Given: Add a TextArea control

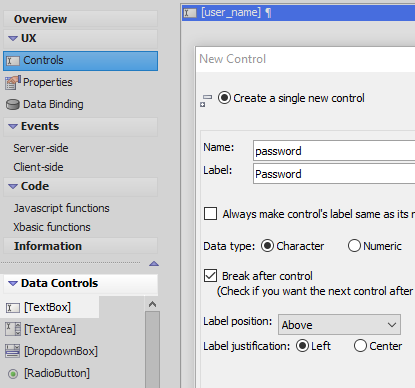Looking at the screenshot, I should 41,329.
